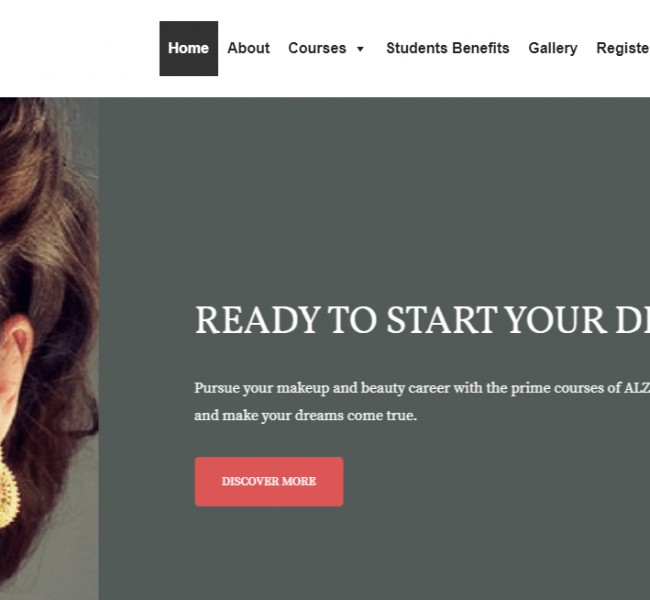
Task: Click the 'Ready to start your' headline
Action: click(x=422, y=320)
